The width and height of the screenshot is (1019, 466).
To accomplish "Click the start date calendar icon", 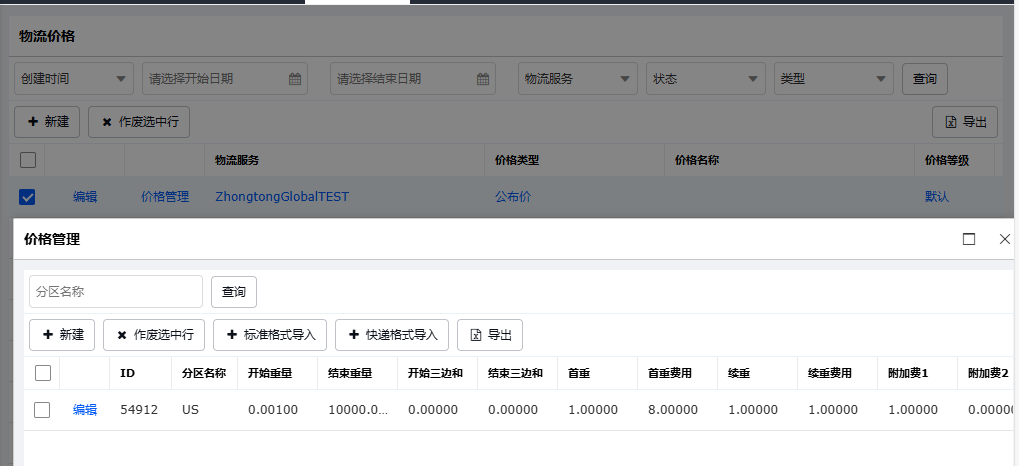I will coord(295,79).
